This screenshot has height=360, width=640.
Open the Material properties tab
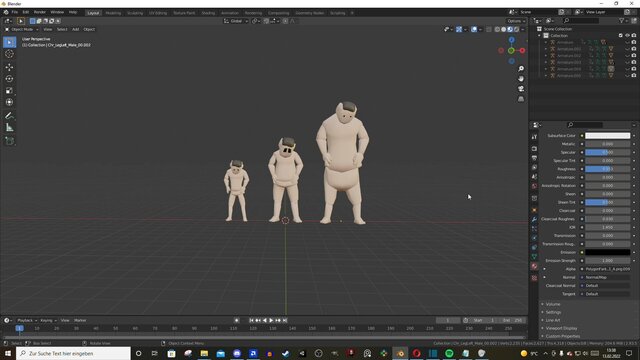[534, 266]
